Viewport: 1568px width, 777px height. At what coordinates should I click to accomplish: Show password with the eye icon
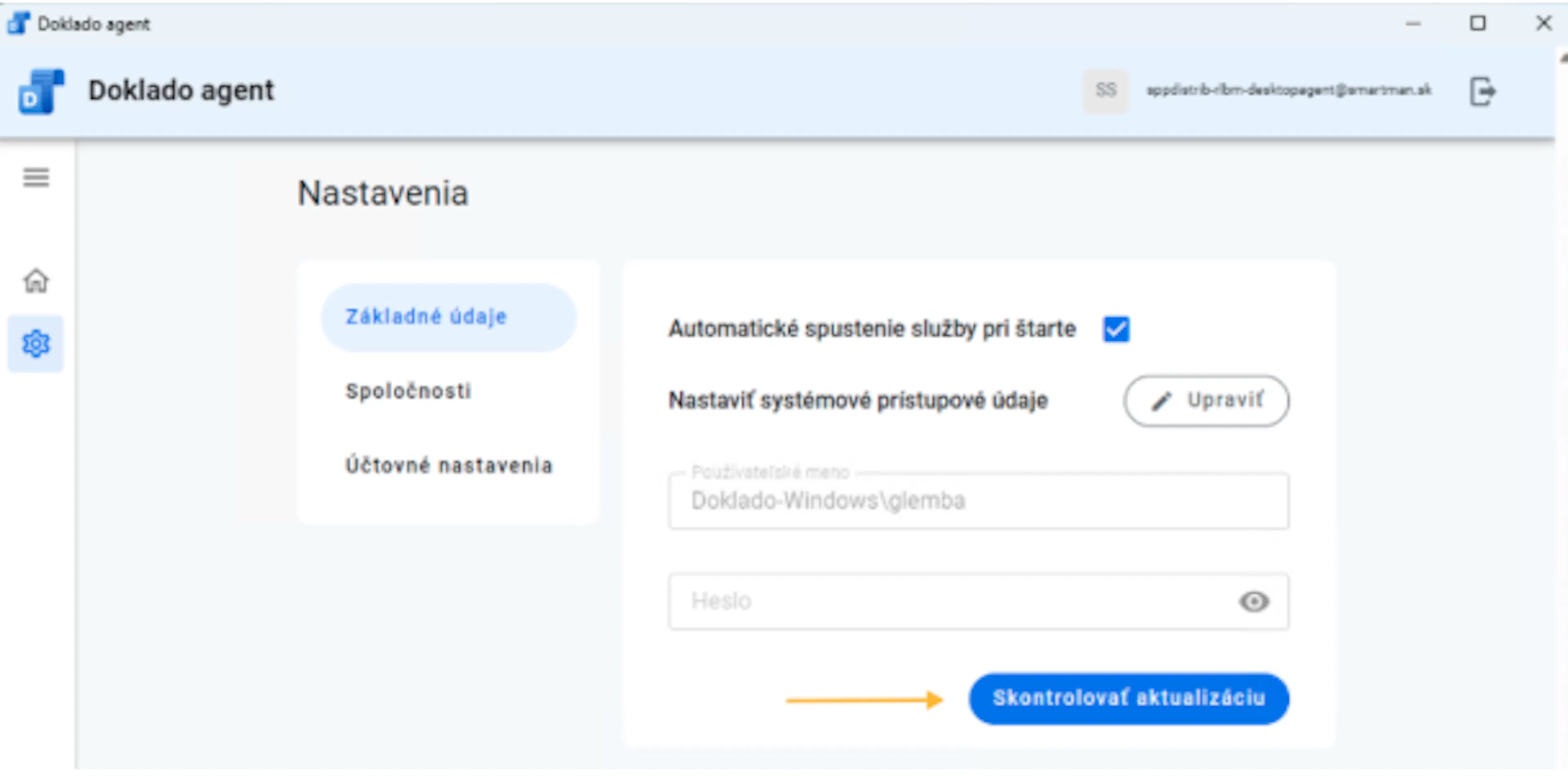tap(1253, 602)
